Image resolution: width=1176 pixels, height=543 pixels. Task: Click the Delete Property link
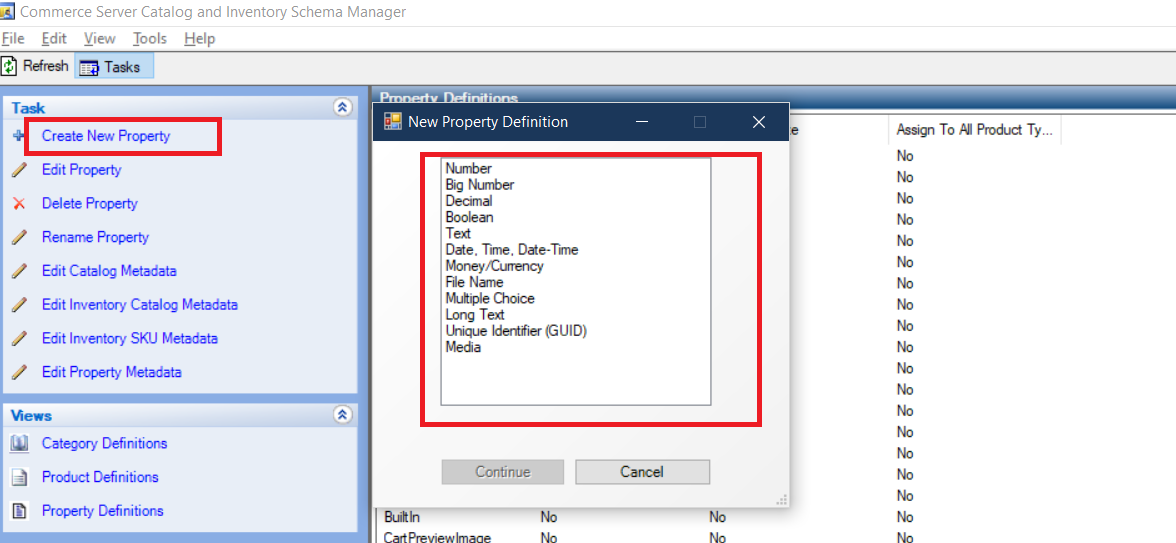(89, 203)
